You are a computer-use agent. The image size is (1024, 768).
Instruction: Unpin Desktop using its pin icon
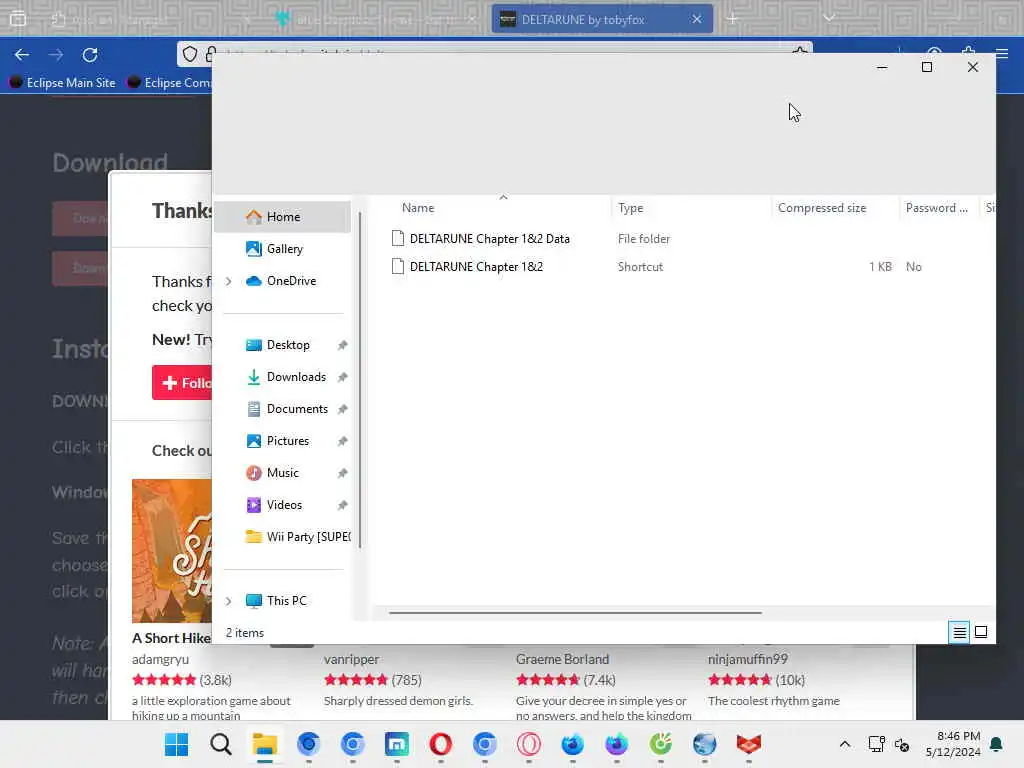(342, 345)
